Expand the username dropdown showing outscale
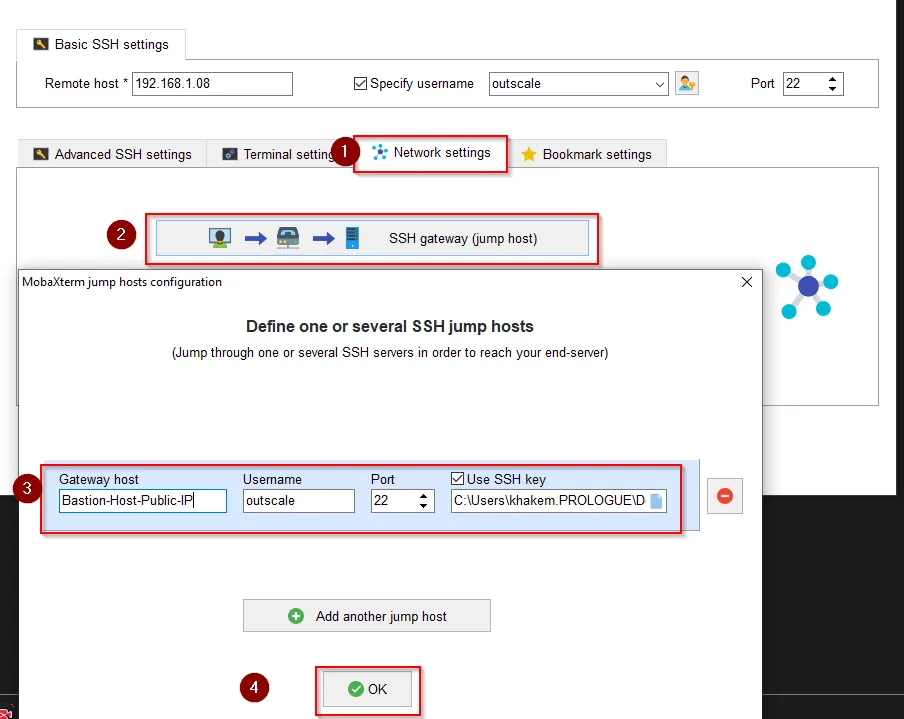The width and height of the screenshot is (904, 719). click(659, 85)
